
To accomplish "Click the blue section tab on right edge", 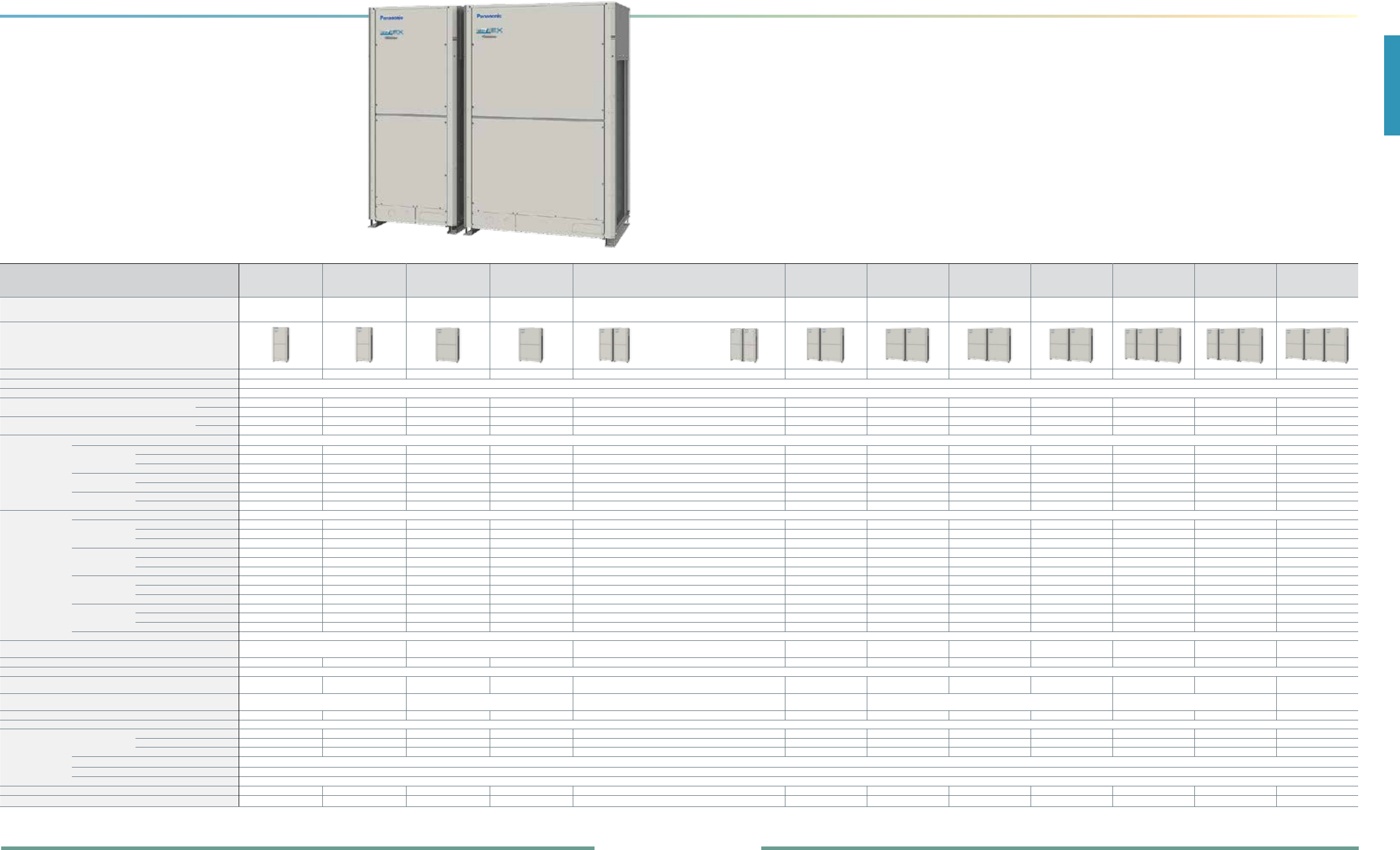I will (x=1391, y=85).
